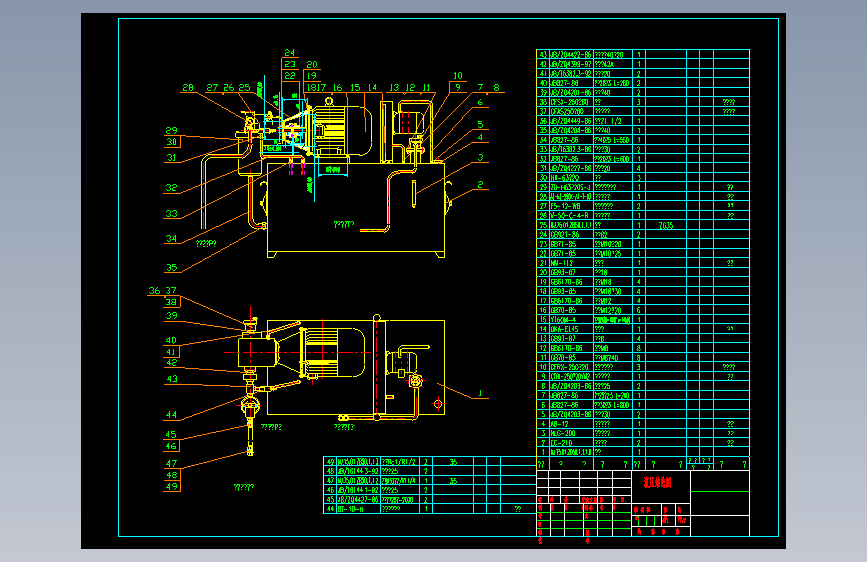Click the 35 value in lower table row 47
The height and width of the screenshot is (562, 867).
coord(453,481)
